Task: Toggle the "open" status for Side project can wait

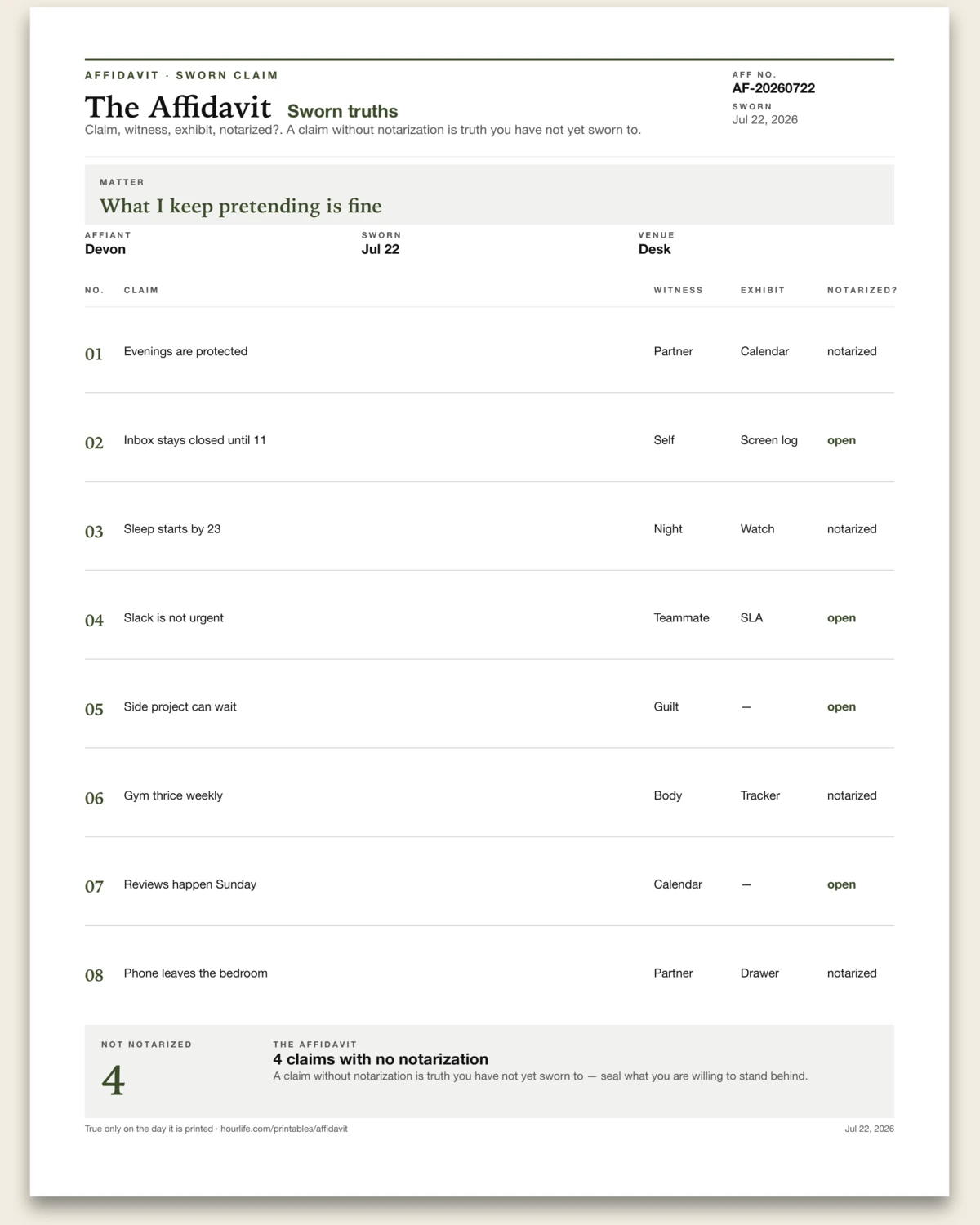Action: click(841, 707)
